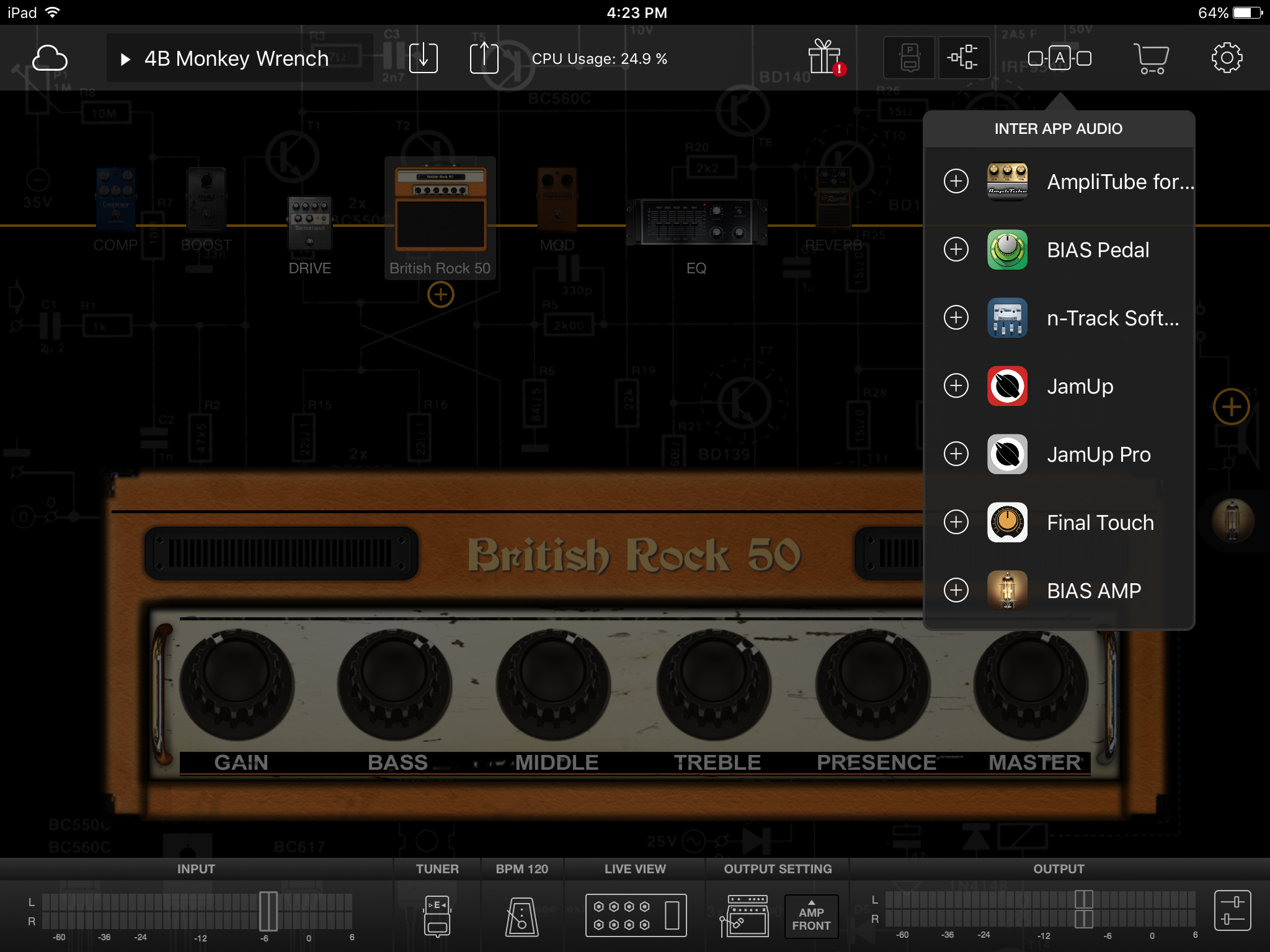This screenshot has height=952, width=1270.
Task: Choose the BIAS Pedal menu entry
Action: pyautogui.click(x=1059, y=249)
